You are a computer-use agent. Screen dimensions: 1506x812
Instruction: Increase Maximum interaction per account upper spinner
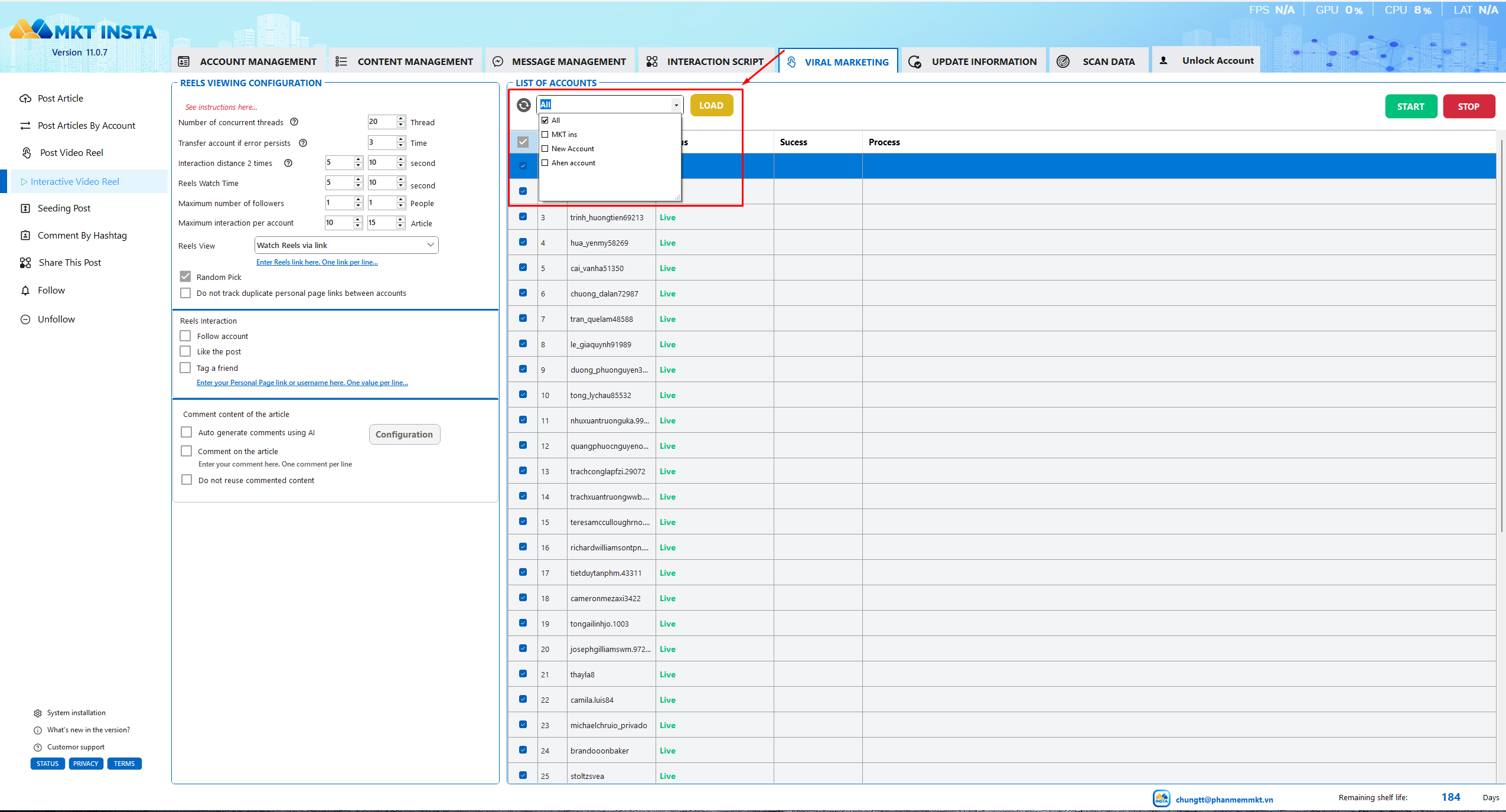[x=401, y=220]
